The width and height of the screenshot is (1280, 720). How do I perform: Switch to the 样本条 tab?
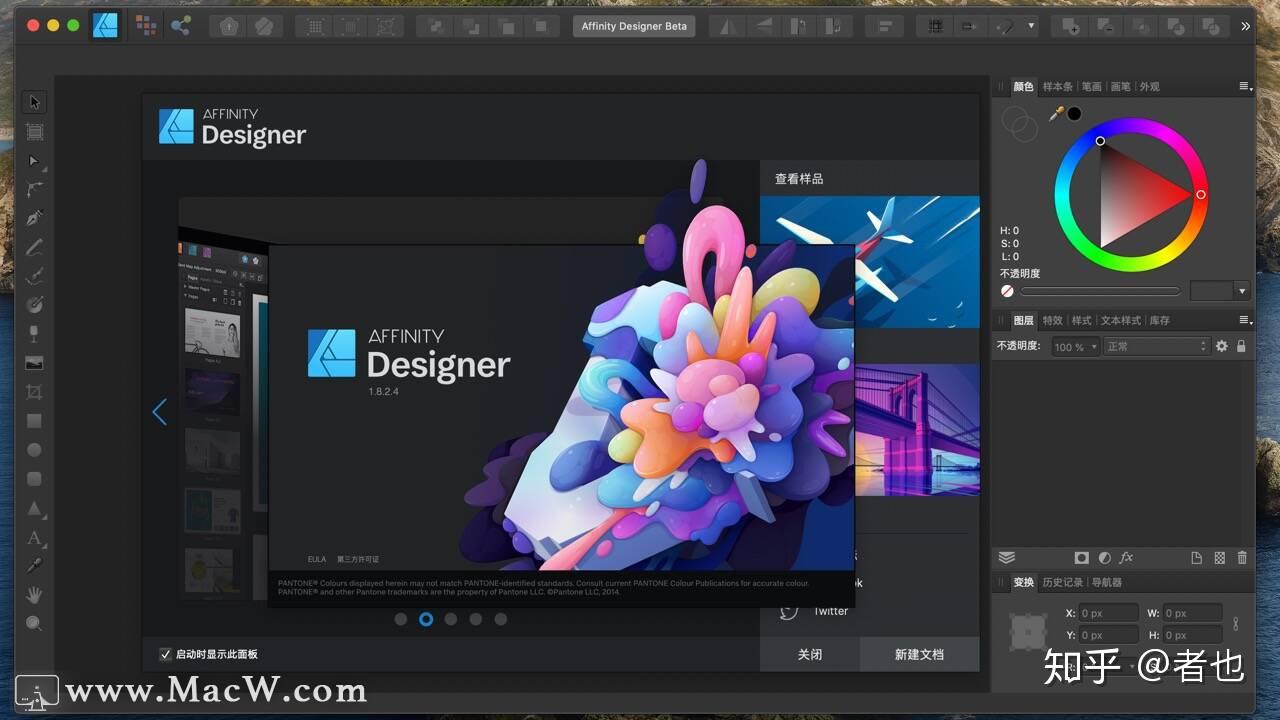(1058, 87)
